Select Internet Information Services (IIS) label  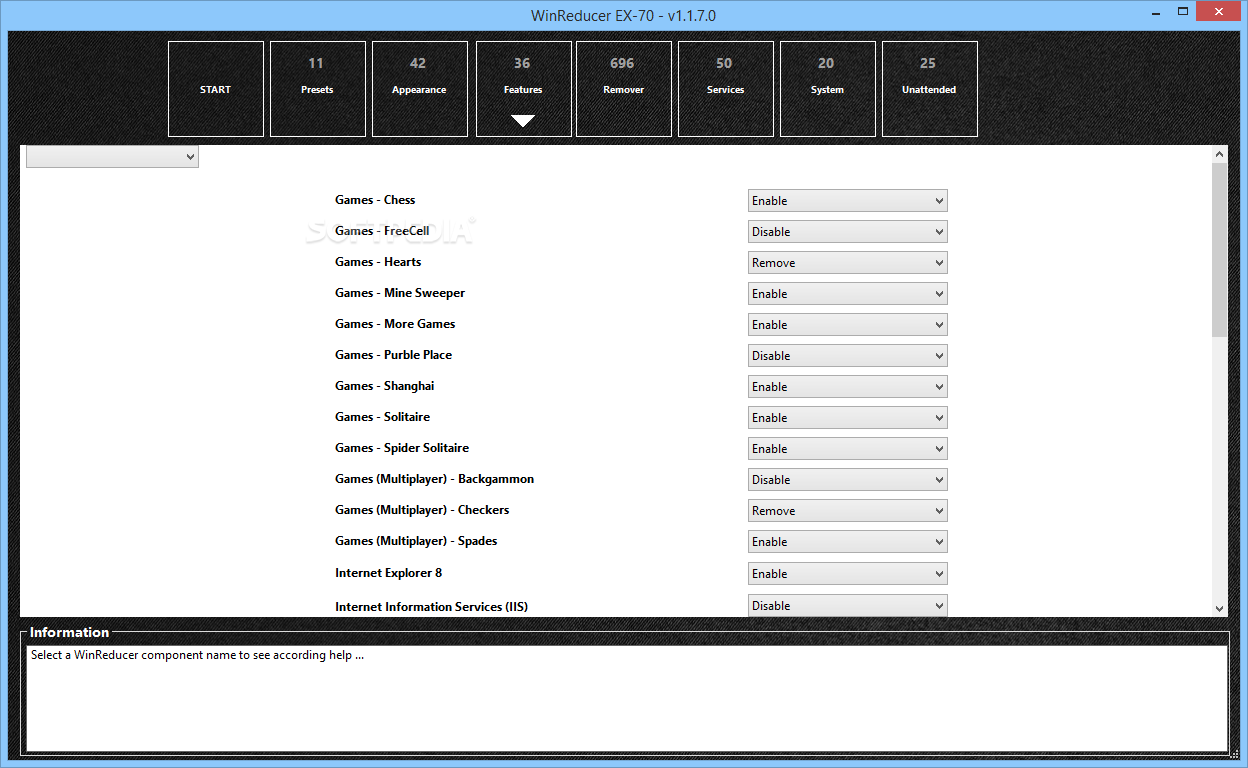pyautogui.click(x=432, y=607)
